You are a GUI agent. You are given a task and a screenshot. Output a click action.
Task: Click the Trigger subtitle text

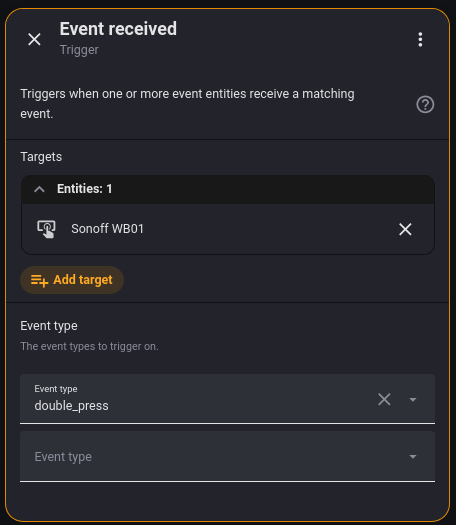[79, 50]
